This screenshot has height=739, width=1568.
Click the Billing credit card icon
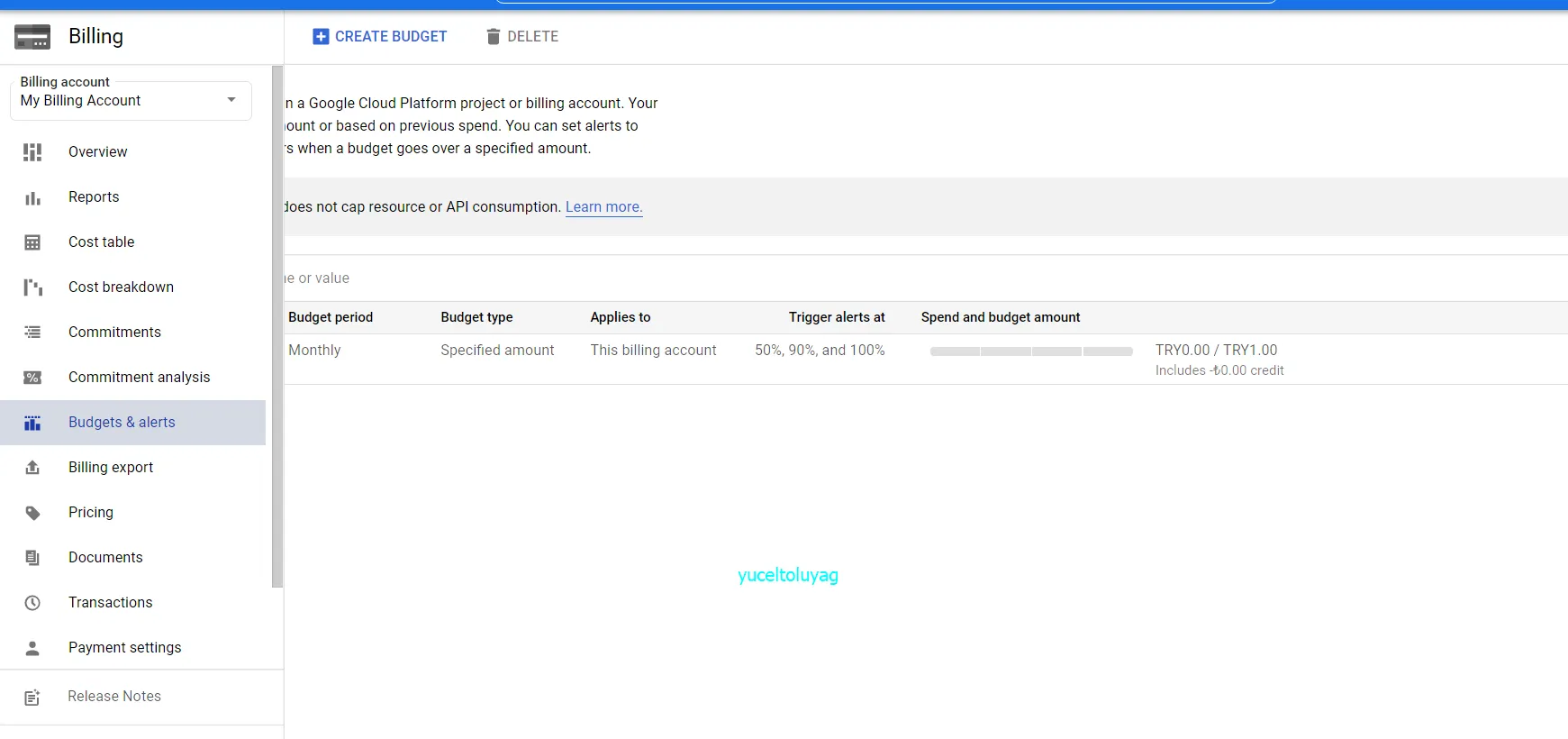pyautogui.click(x=32, y=37)
